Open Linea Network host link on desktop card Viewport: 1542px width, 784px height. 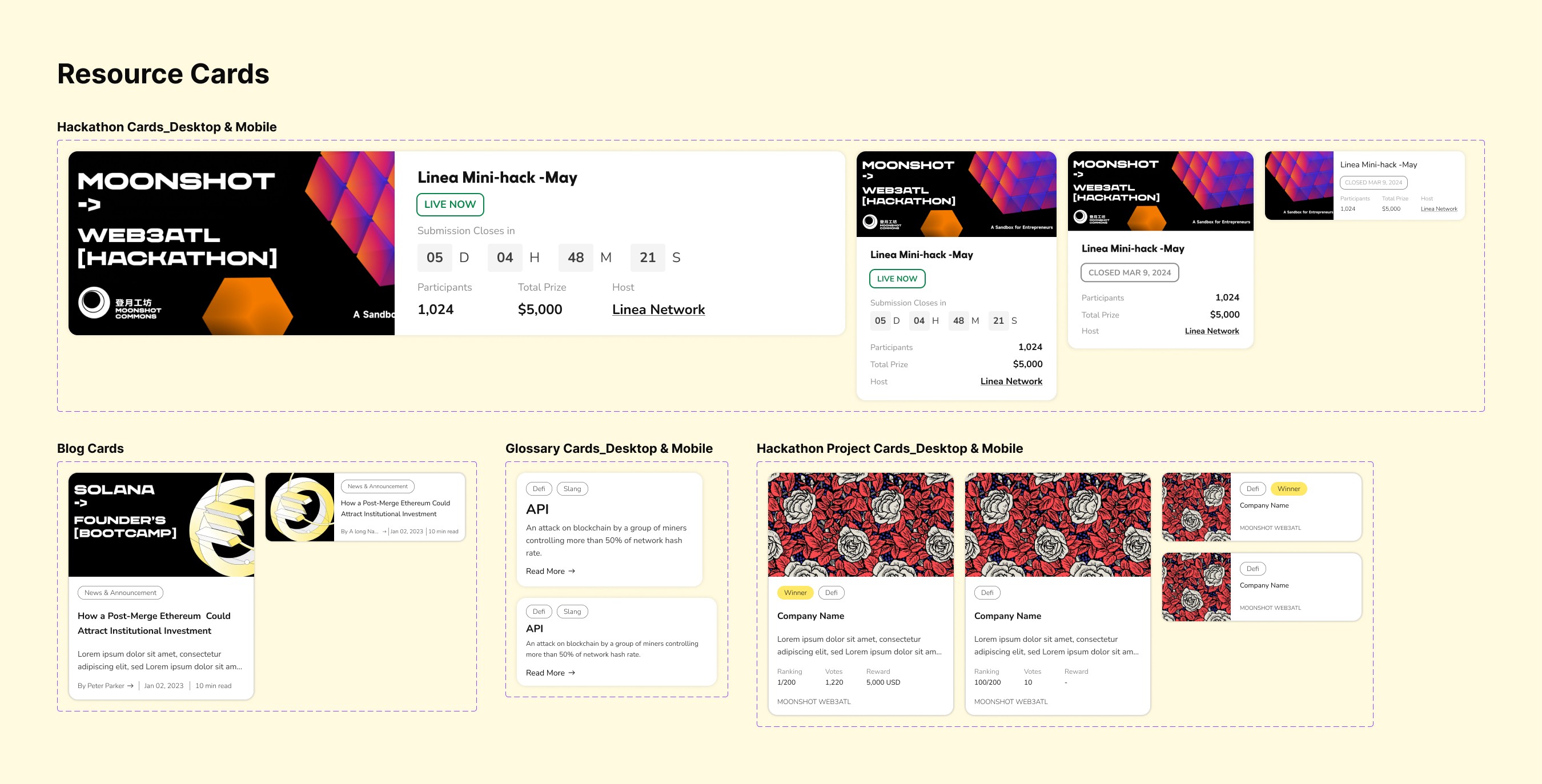click(x=658, y=309)
